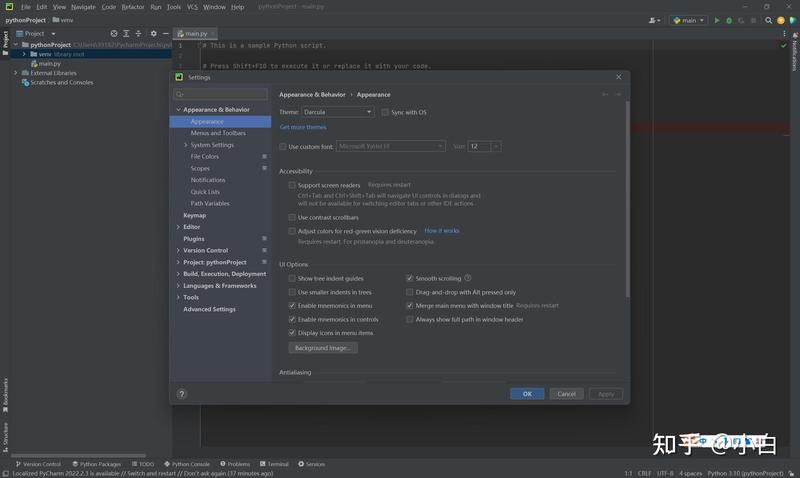
Task: Click the Background Image... button
Action: (x=323, y=348)
